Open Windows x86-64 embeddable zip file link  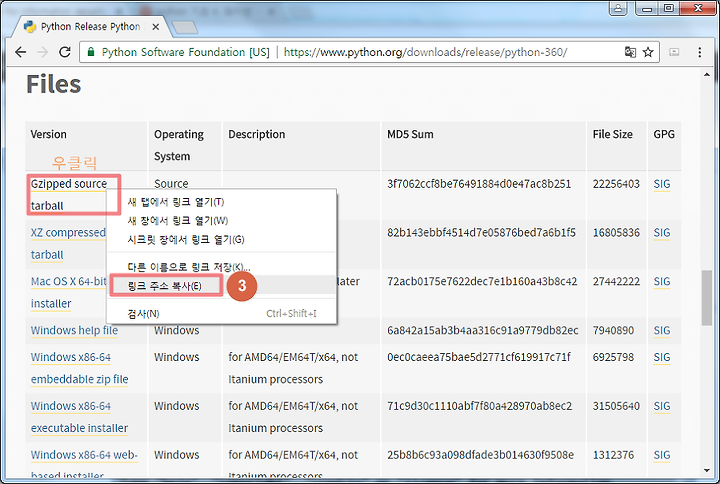click(79, 368)
